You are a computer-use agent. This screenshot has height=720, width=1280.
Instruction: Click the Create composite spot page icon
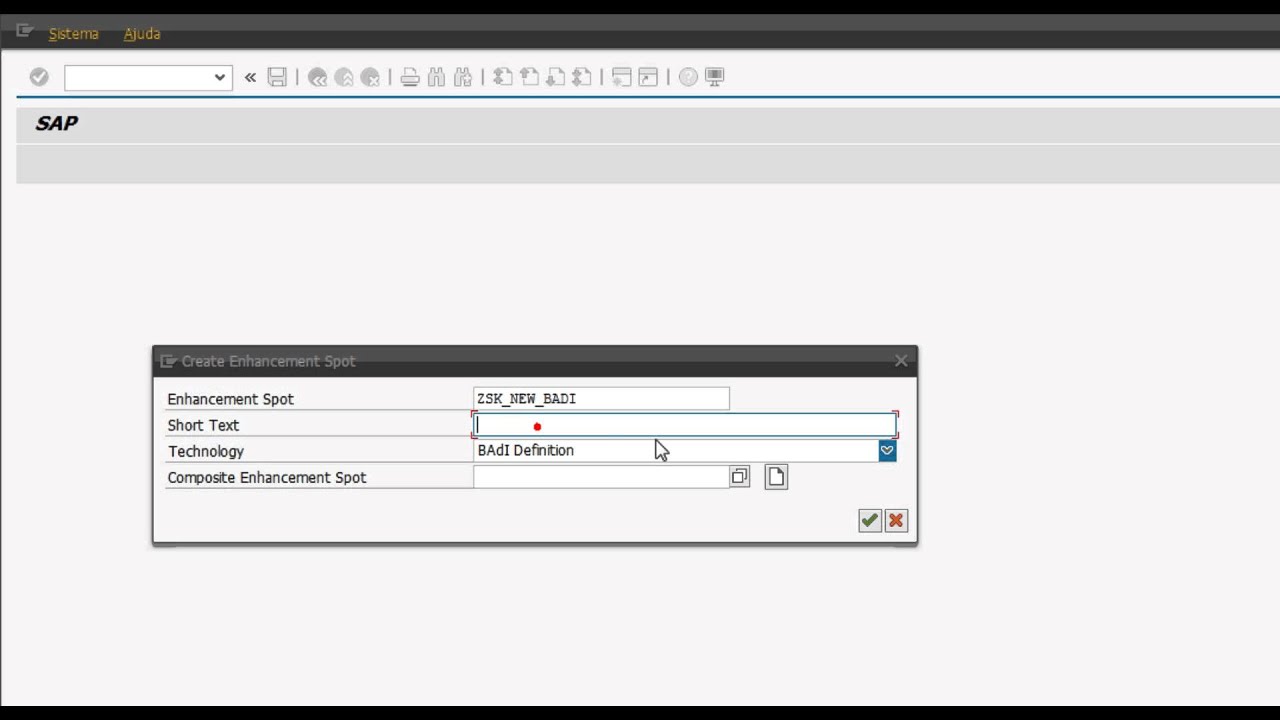(776, 477)
